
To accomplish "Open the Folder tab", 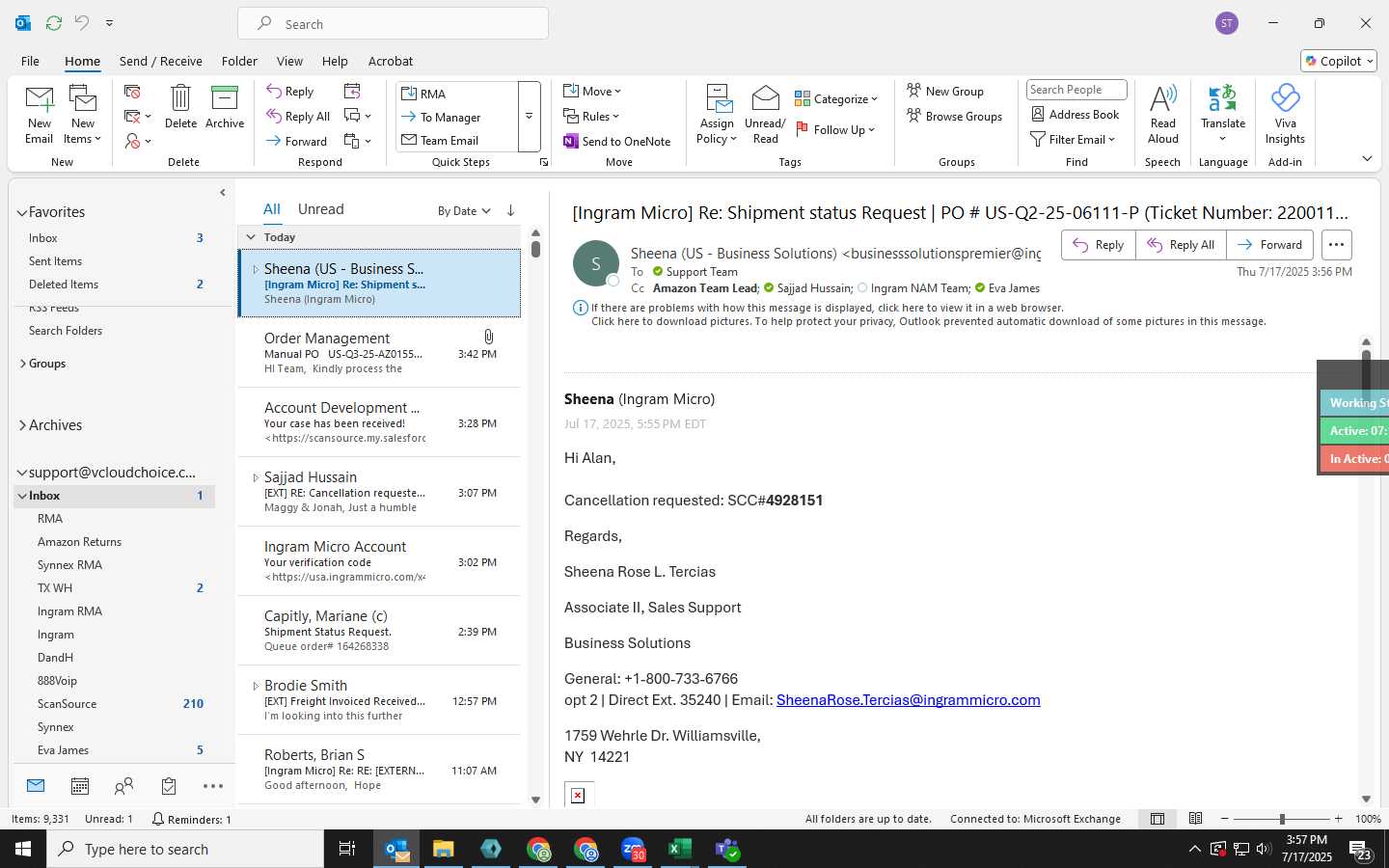I will 239,61.
